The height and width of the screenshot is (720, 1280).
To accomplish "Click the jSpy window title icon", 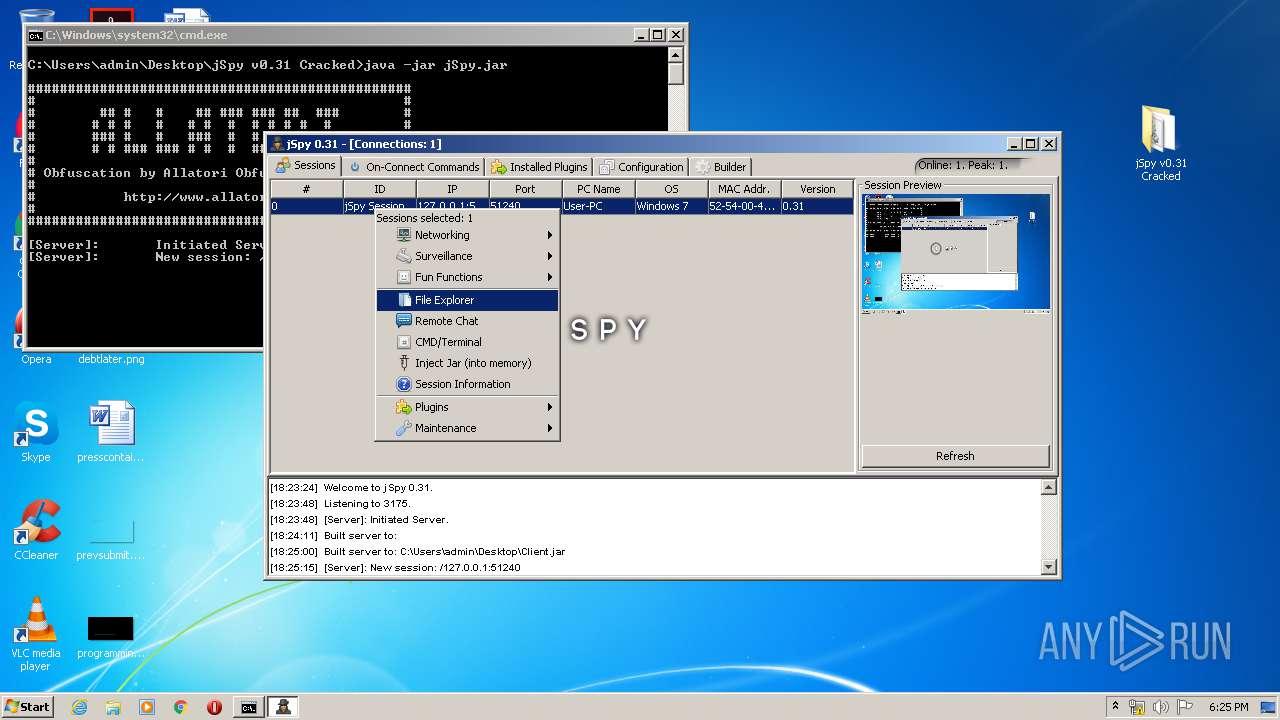I will coord(277,144).
